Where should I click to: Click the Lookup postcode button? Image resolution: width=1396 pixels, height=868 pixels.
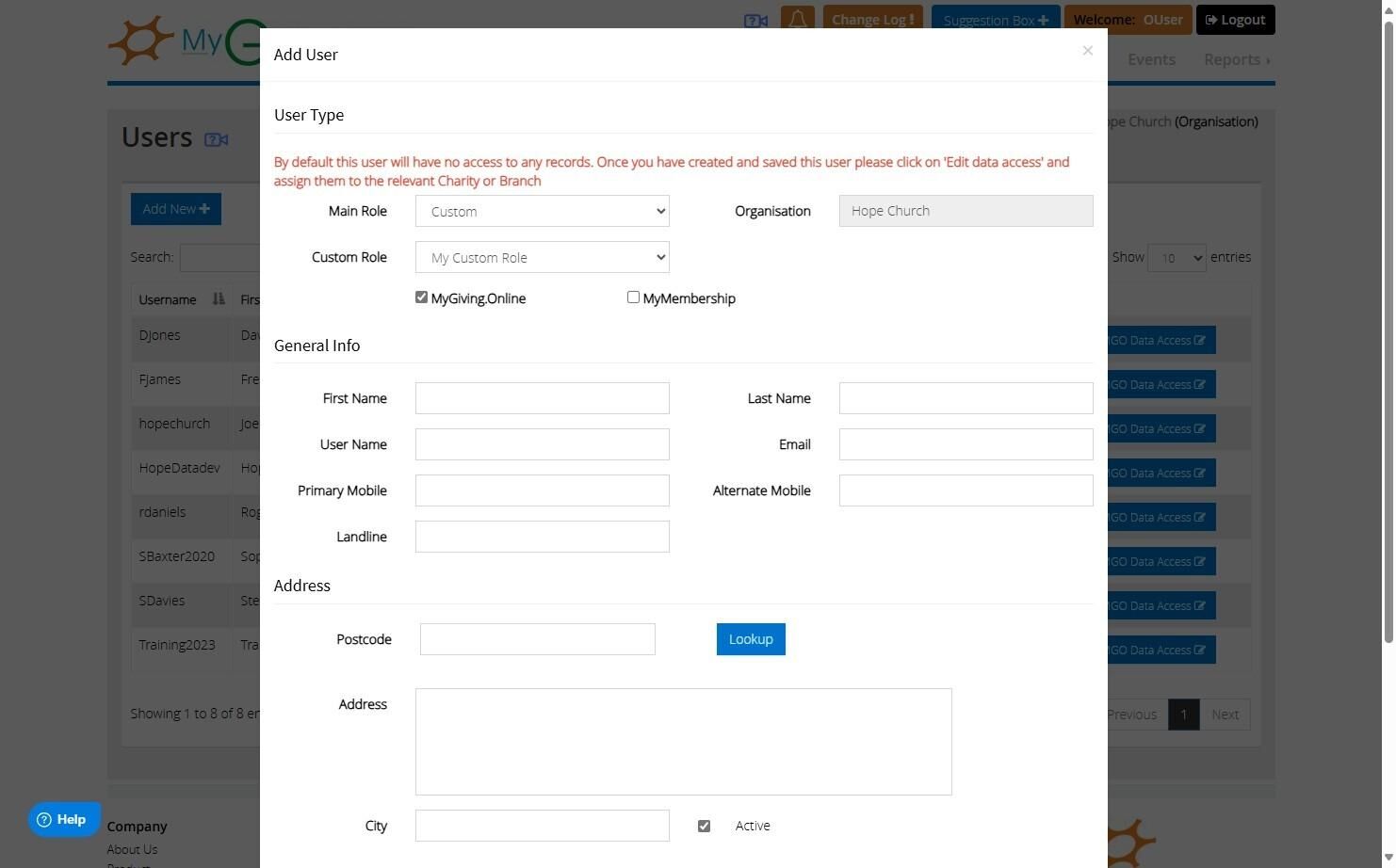751,639
